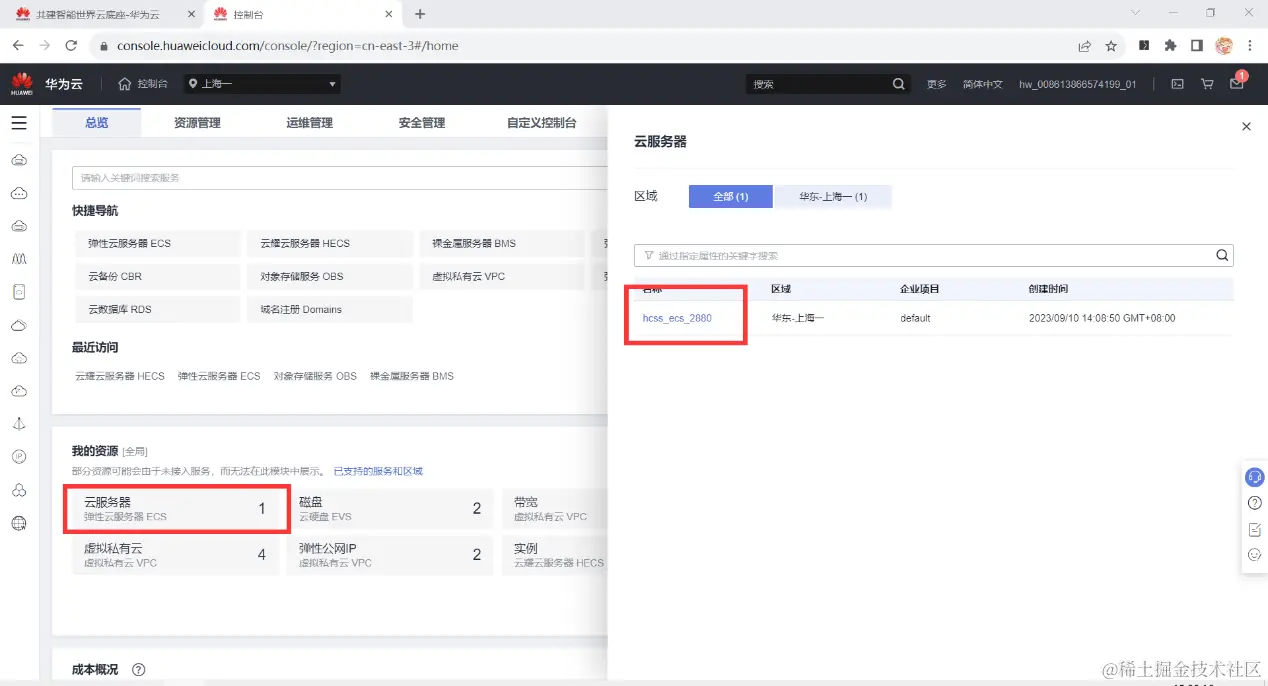The image size is (1268, 686).
Task: Open 云数据库 RDS quick navigation
Action: (158, 309)
